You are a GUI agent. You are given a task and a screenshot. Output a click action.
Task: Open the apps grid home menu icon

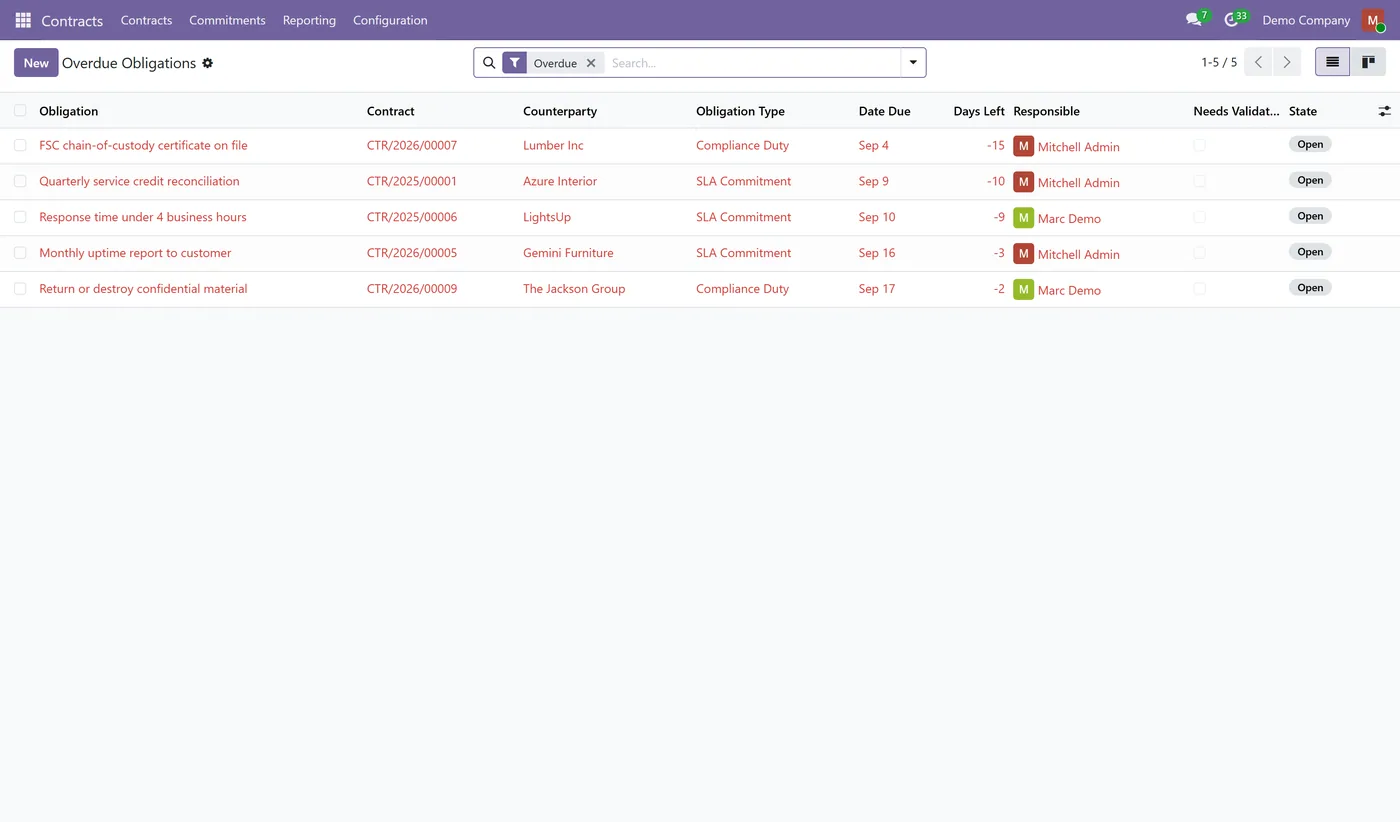pyautogui.click(x=23, y=20)
